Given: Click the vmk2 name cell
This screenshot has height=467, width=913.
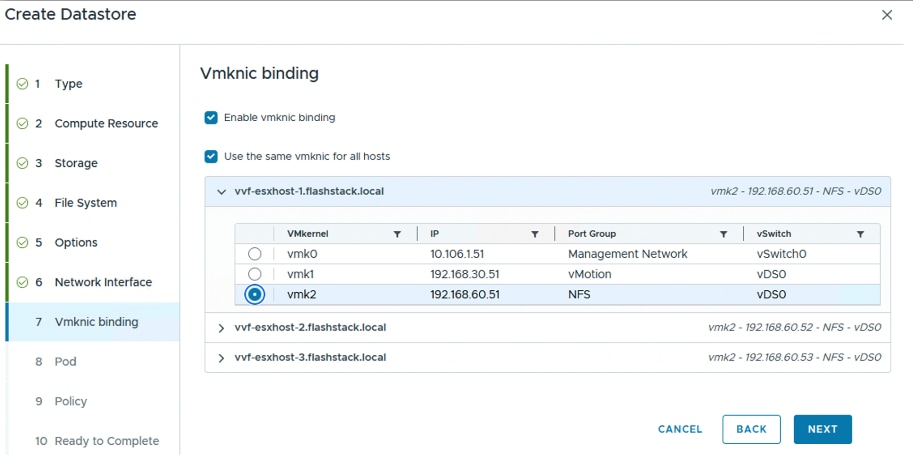Looking at the screenshot, I should 302,295.
